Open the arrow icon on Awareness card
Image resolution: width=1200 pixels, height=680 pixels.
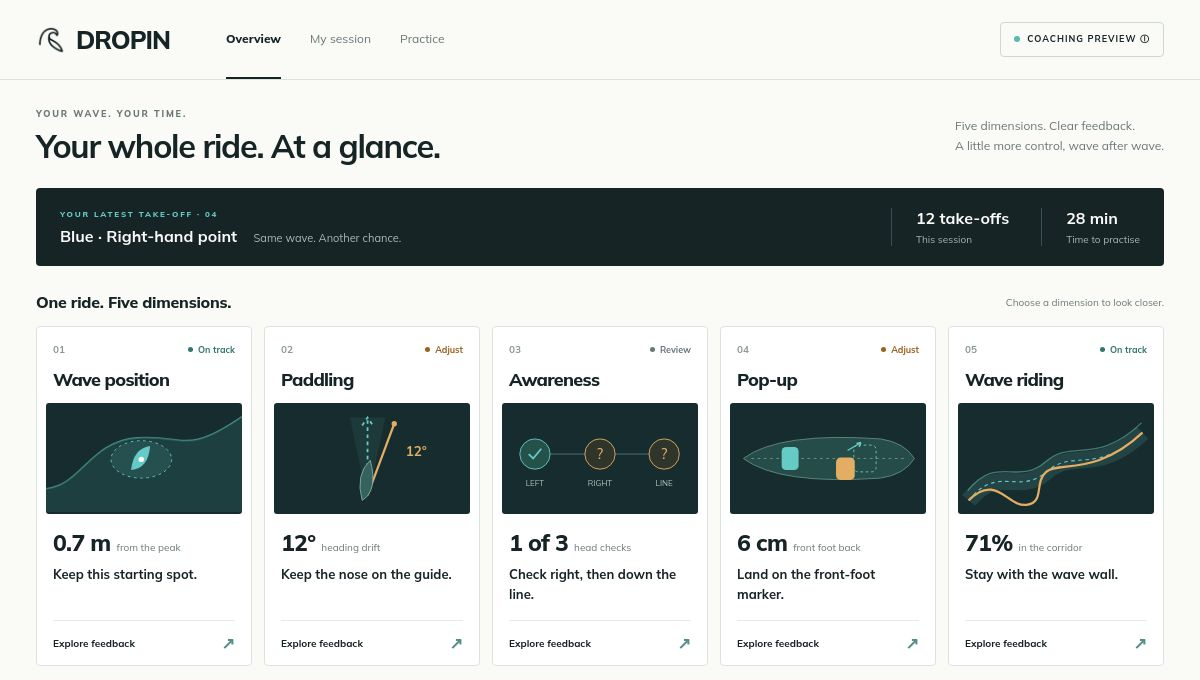pos(684,644)
